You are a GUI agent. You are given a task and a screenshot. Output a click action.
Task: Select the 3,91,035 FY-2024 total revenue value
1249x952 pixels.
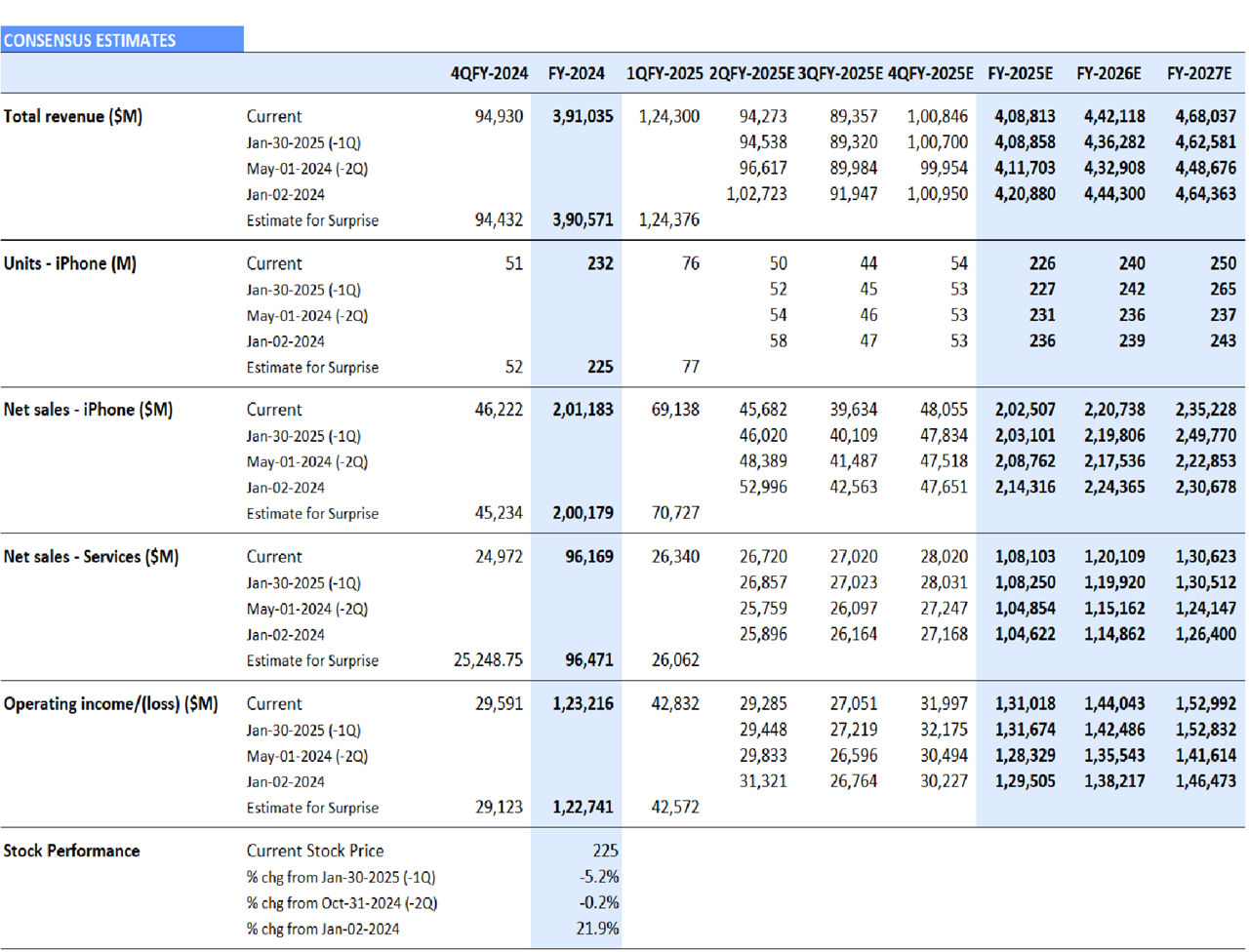[581, 115]
